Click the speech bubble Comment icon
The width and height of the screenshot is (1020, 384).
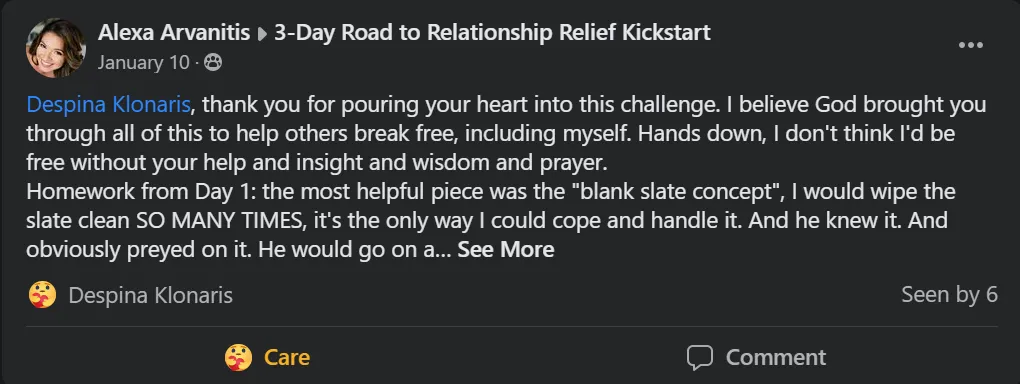(700, 357)
